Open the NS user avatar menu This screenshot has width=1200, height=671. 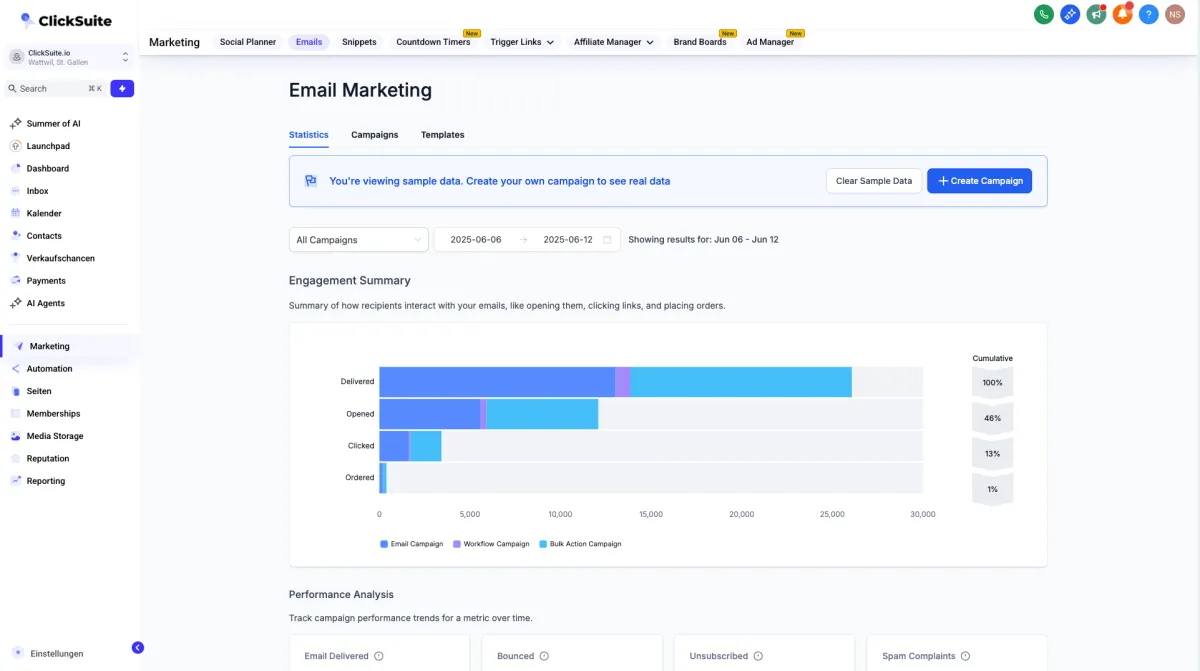(1175, 14)
